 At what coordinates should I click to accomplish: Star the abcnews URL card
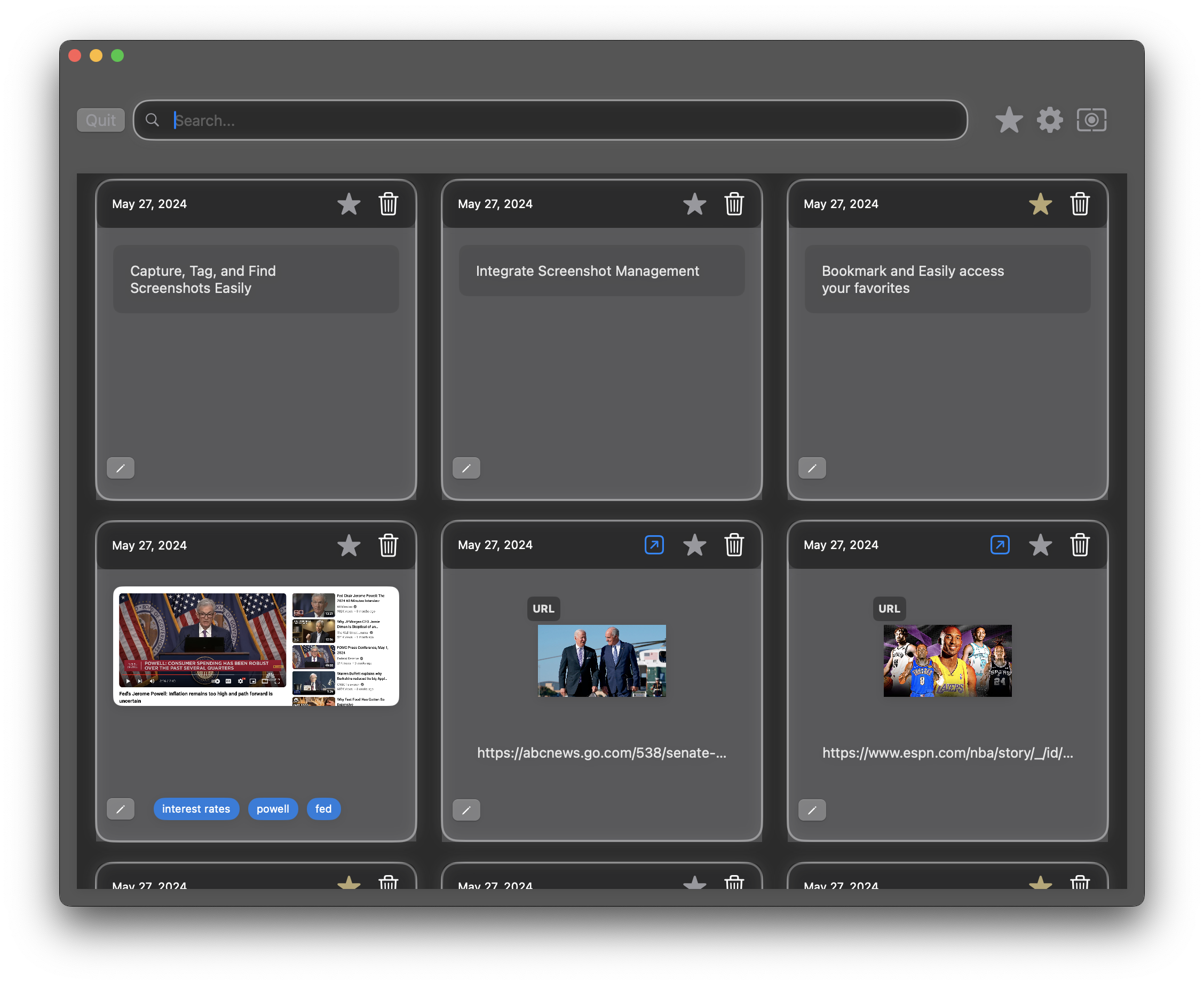694,545
